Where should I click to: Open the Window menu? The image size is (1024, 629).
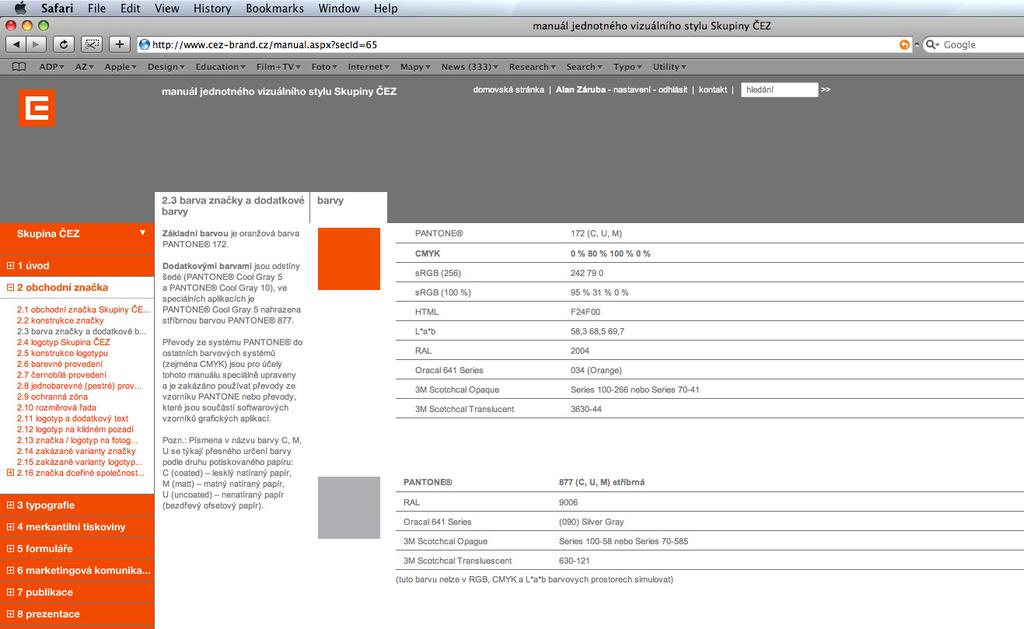[339, 8]
